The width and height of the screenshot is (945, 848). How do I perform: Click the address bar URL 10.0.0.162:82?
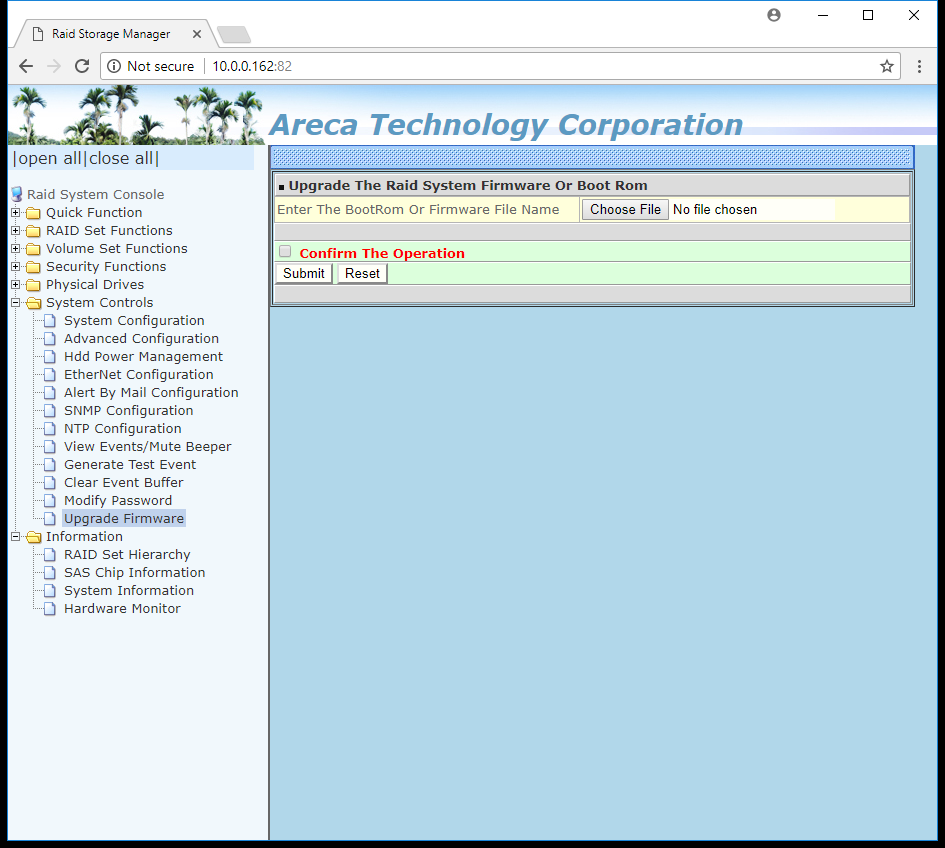pos(252,66)
